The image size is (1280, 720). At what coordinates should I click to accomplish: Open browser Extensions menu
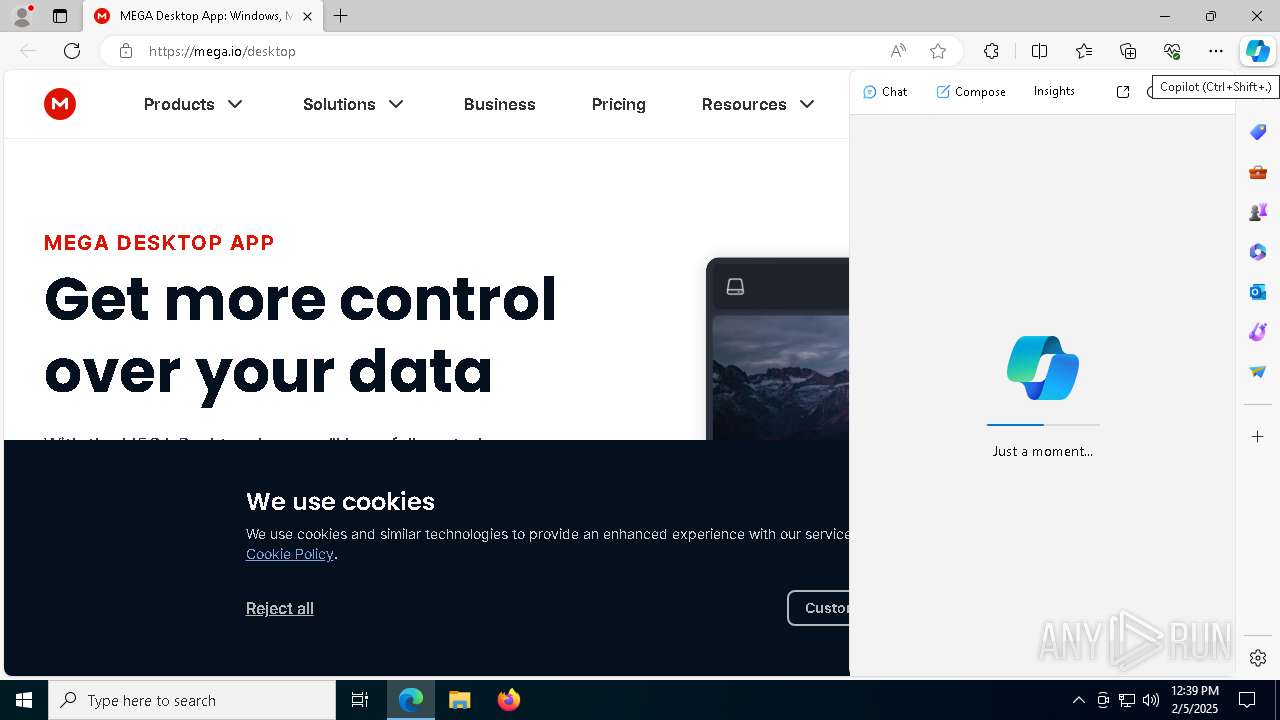(x=991, y=51)
